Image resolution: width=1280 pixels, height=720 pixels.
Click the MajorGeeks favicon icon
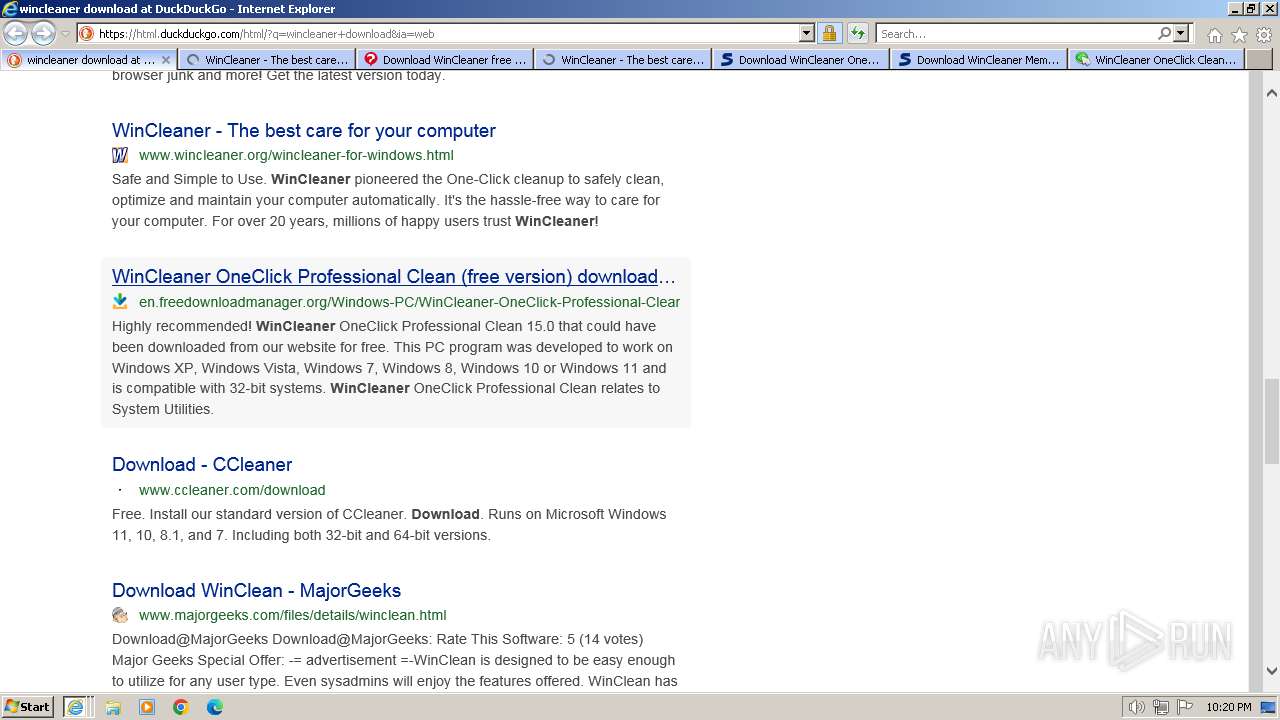tap(120, 615)
